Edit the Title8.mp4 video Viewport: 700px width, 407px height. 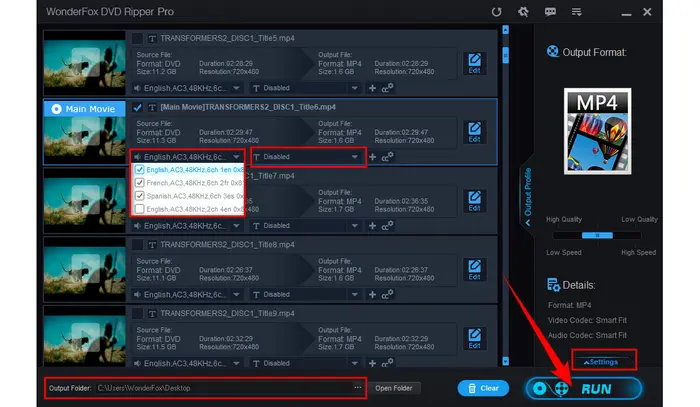click(474, 270)
